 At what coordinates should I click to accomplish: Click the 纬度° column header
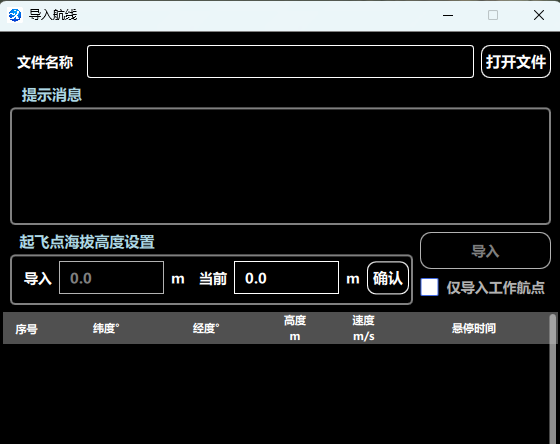[106, 328]
